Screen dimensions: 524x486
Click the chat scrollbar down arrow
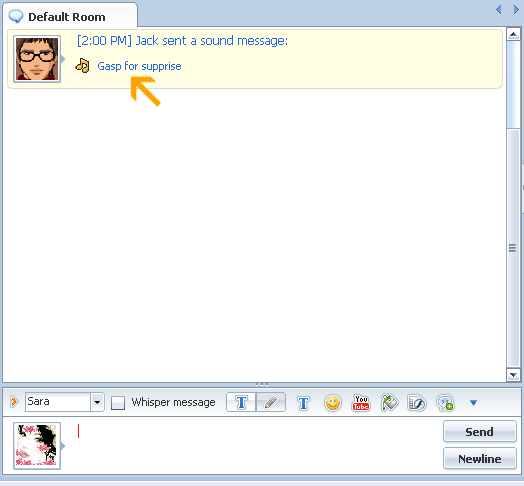[513, 375]
